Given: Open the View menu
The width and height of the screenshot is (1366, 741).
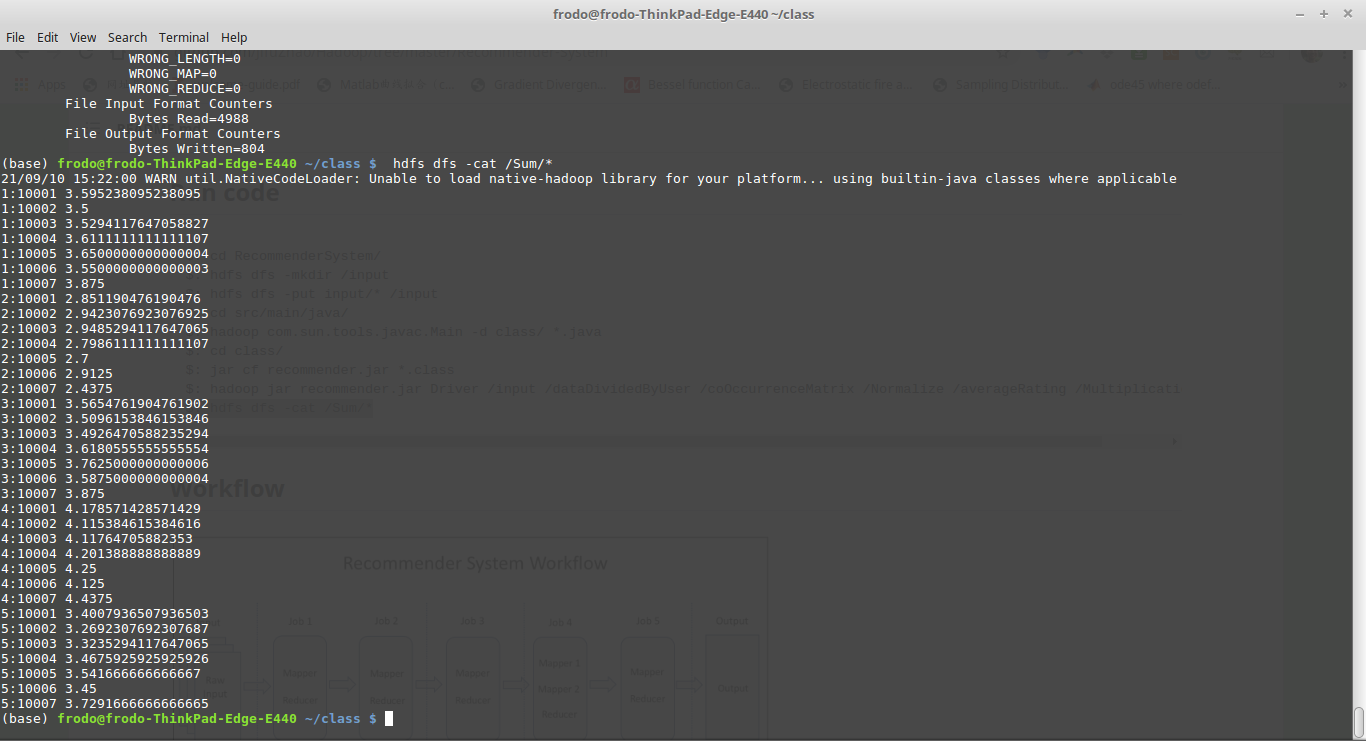Looking at the screenshot, I should (83, 37).
